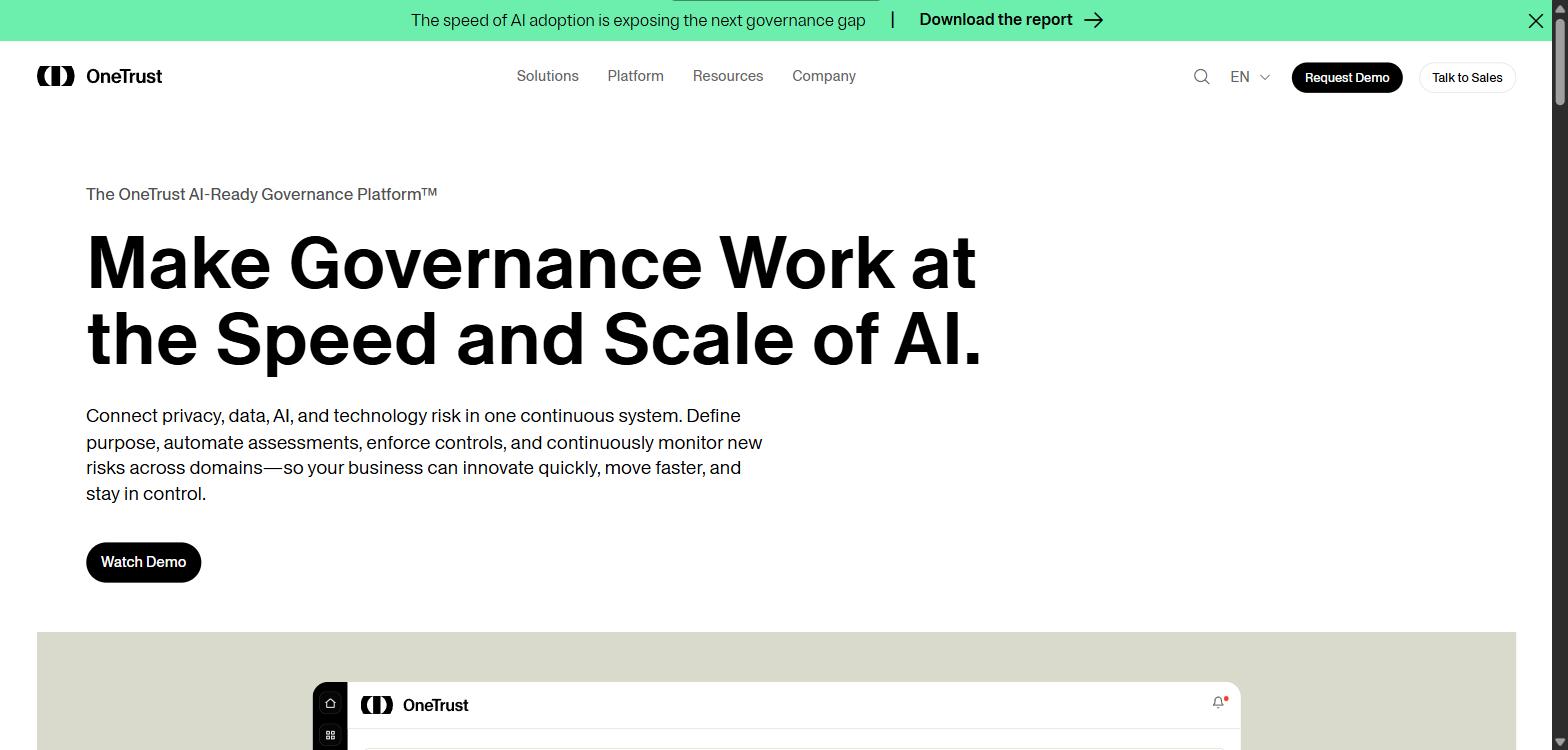Expand the EN language dropdown
This screenshot has height=750, width=1568.
(x=1250, y=77)
